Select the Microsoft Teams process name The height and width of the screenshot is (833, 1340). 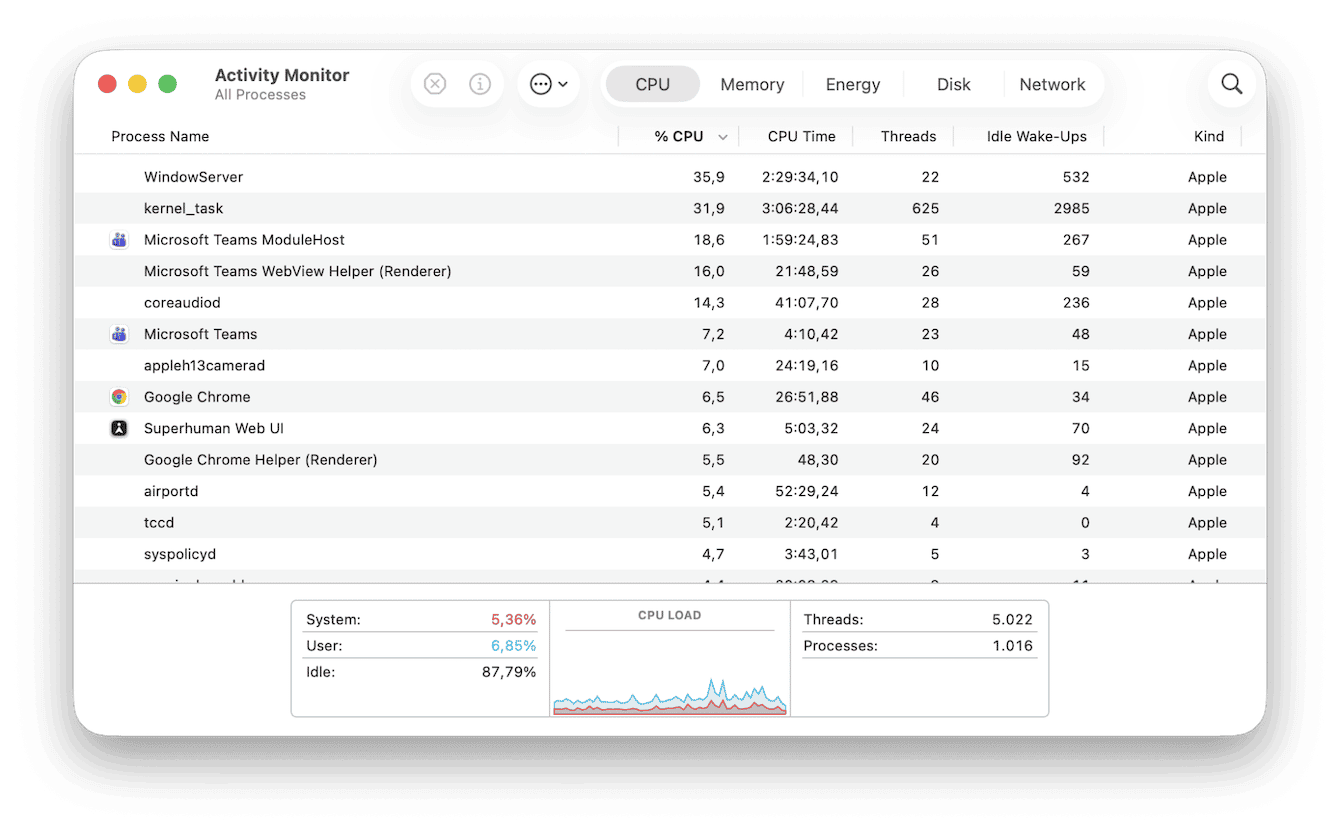(200, 334)
